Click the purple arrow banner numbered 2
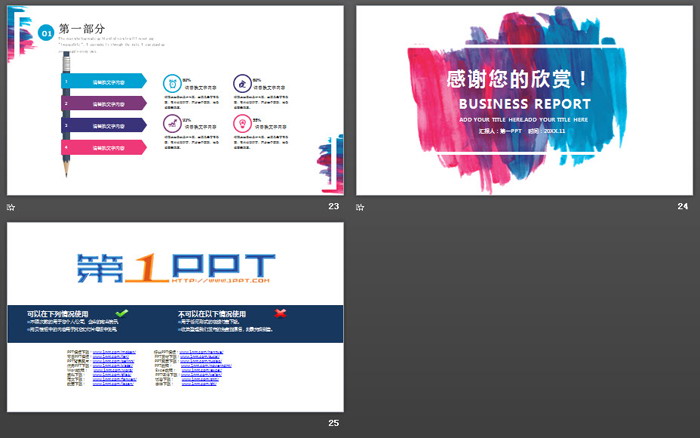This screenshot has width=700, height=438. pyautogui.click(x=104, y=103)
